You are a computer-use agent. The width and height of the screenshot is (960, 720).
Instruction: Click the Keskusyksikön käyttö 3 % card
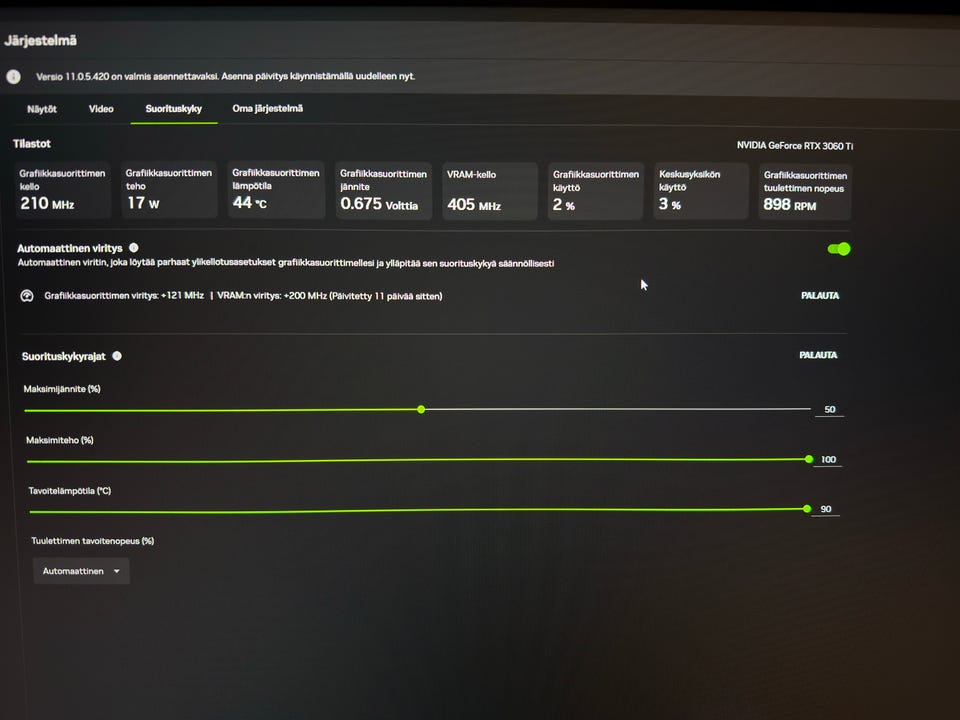[x=702, y=191]
